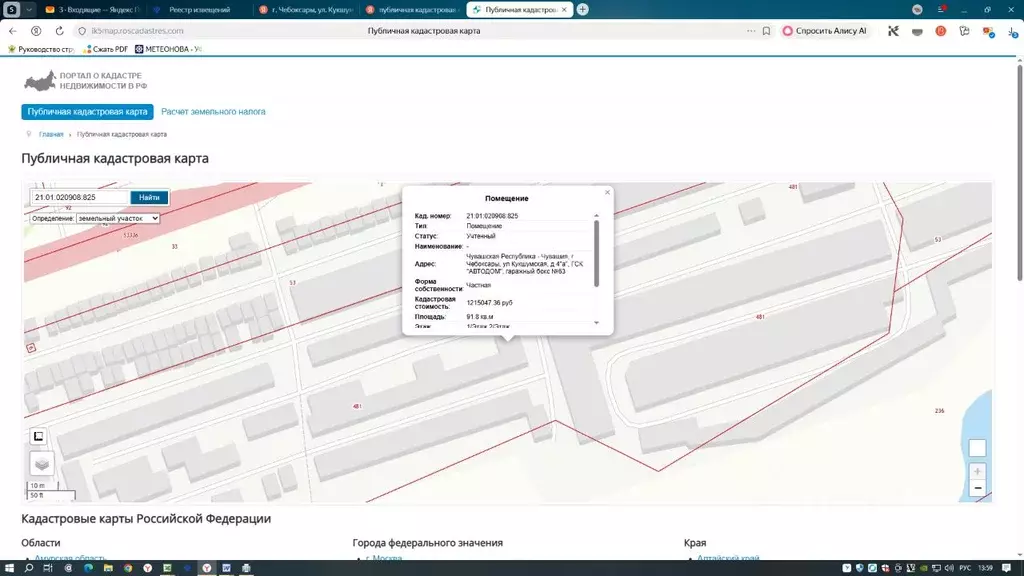Open 'МЕТЕОНОВА' bookmark
The width and height of the screenshot is (1024, 576).
coord(168,49)
